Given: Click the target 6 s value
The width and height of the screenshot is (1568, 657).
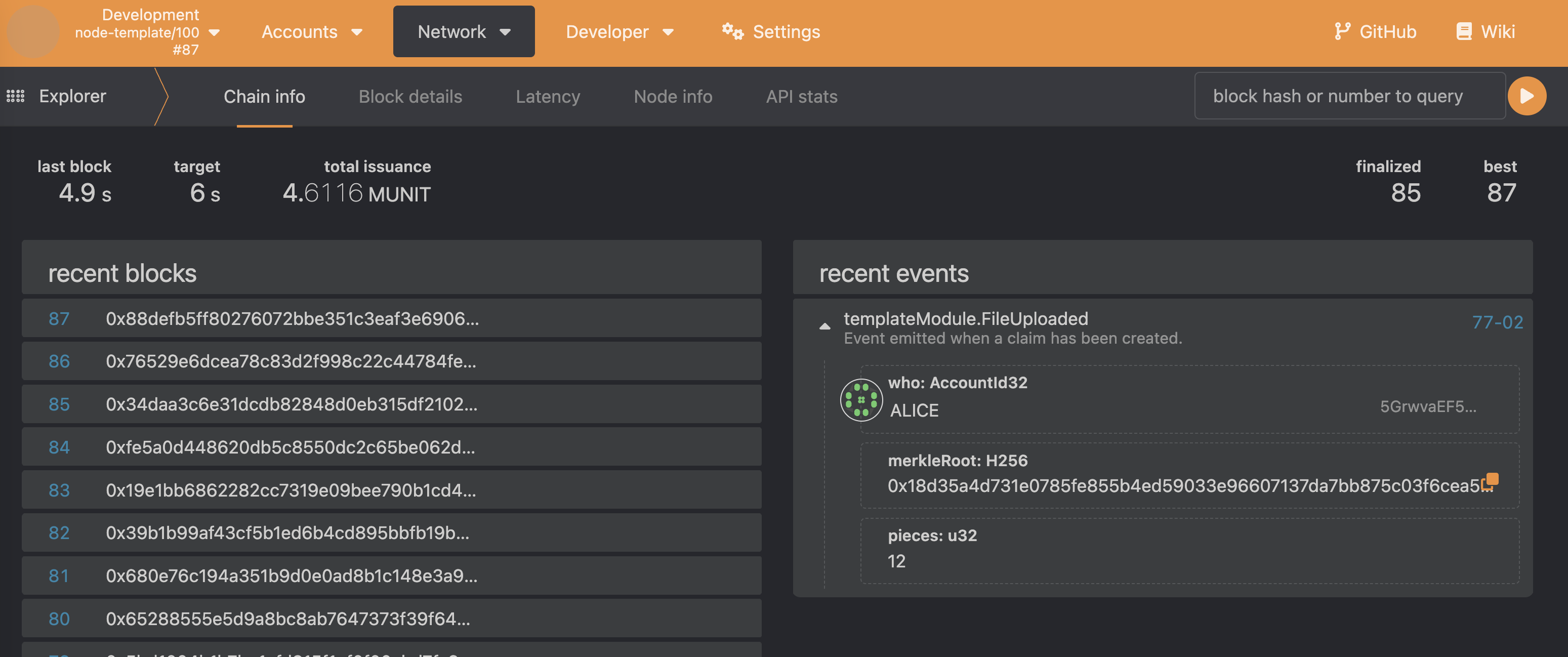Looking at the screenshot, I should (x=204, y=193).
